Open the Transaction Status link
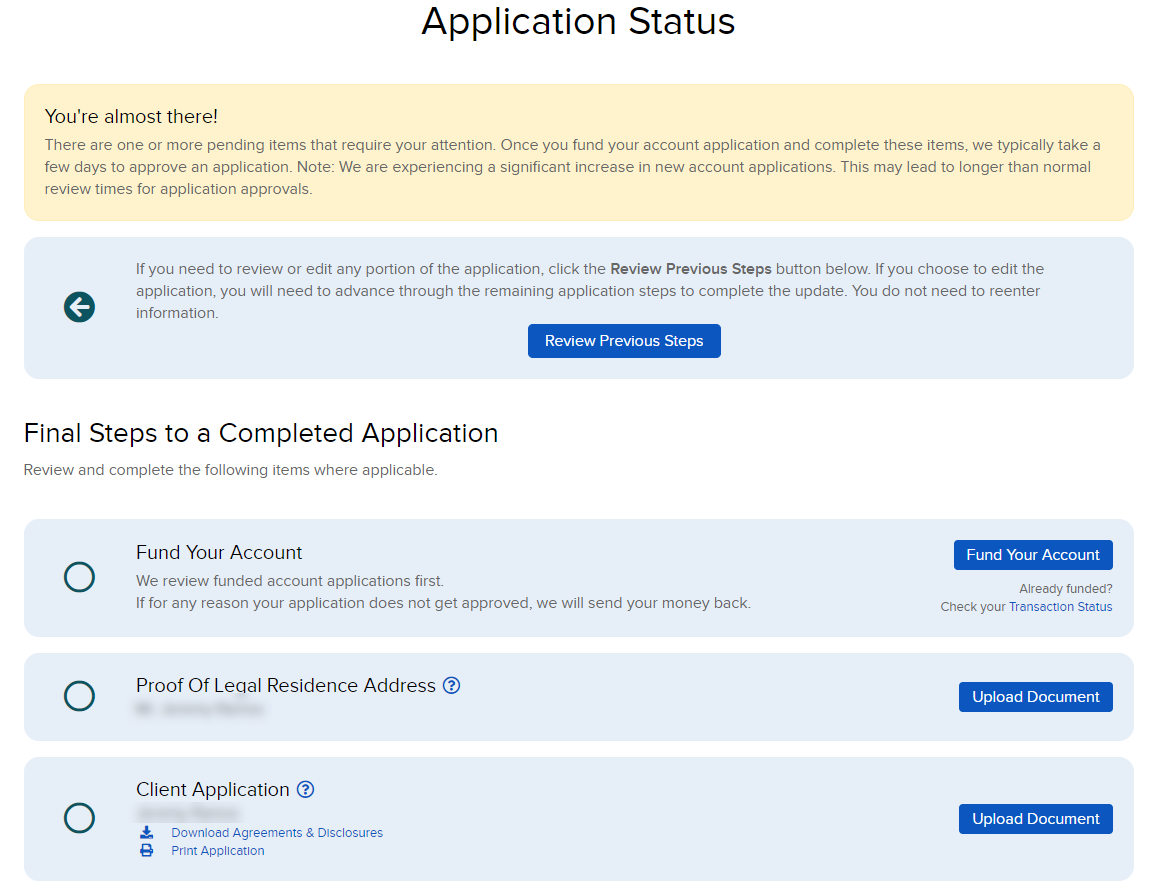Image resolution: width=1155 pixels, height=889 pixels. pyautogui.click(x=1060, y=606)
